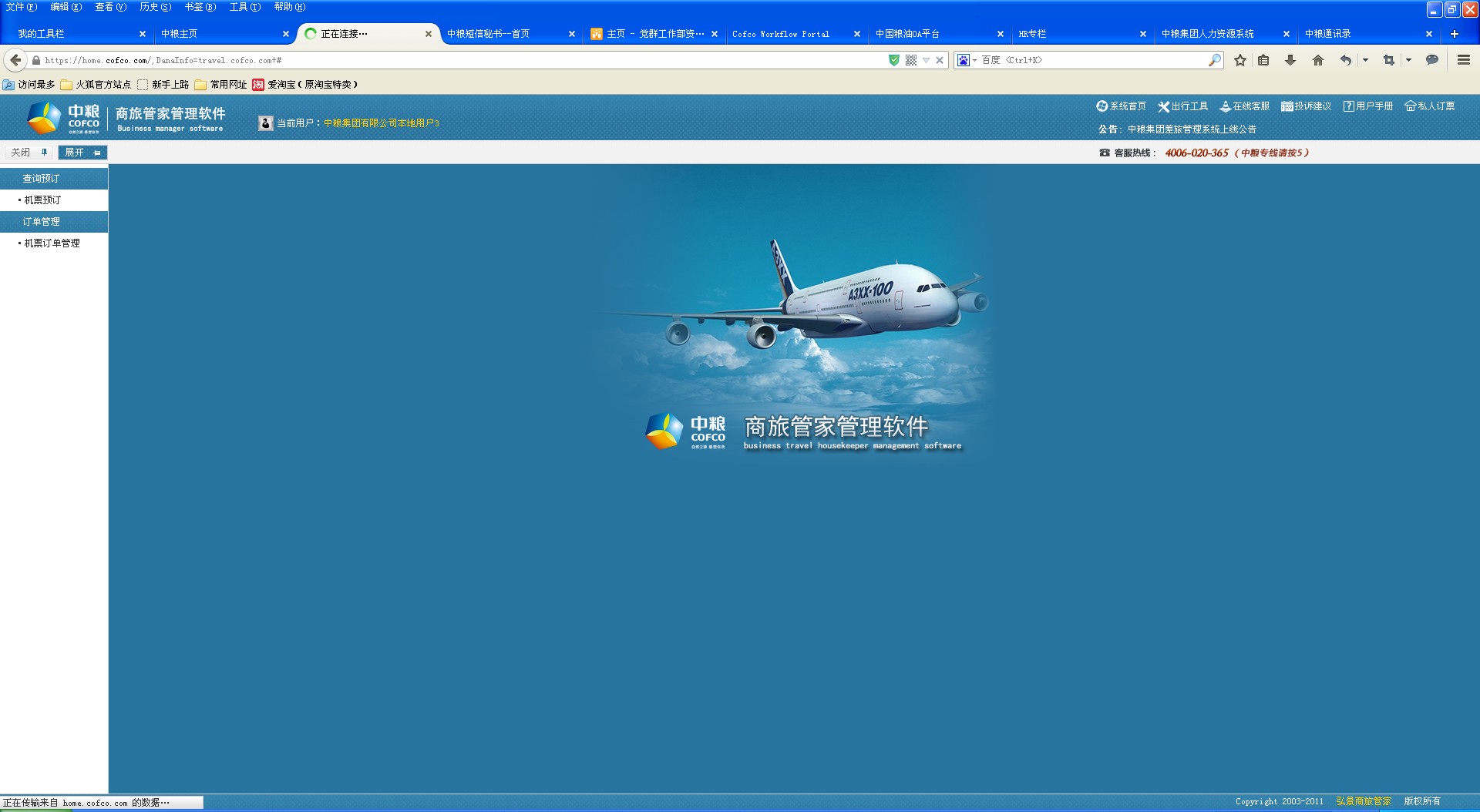Stop page loading with the X icon
This screenshot has width=1480, height=812.
pos(940,60)
